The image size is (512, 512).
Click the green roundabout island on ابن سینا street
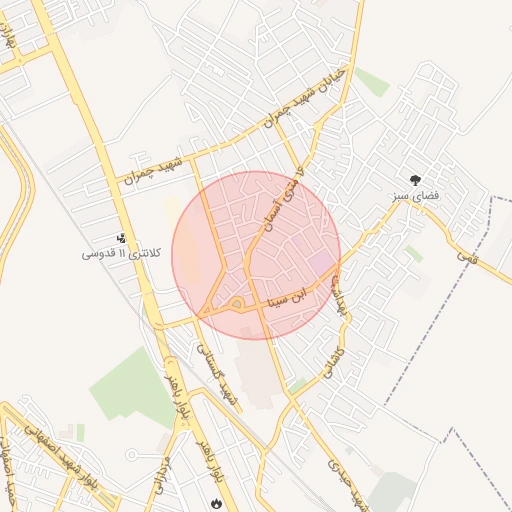237,304
